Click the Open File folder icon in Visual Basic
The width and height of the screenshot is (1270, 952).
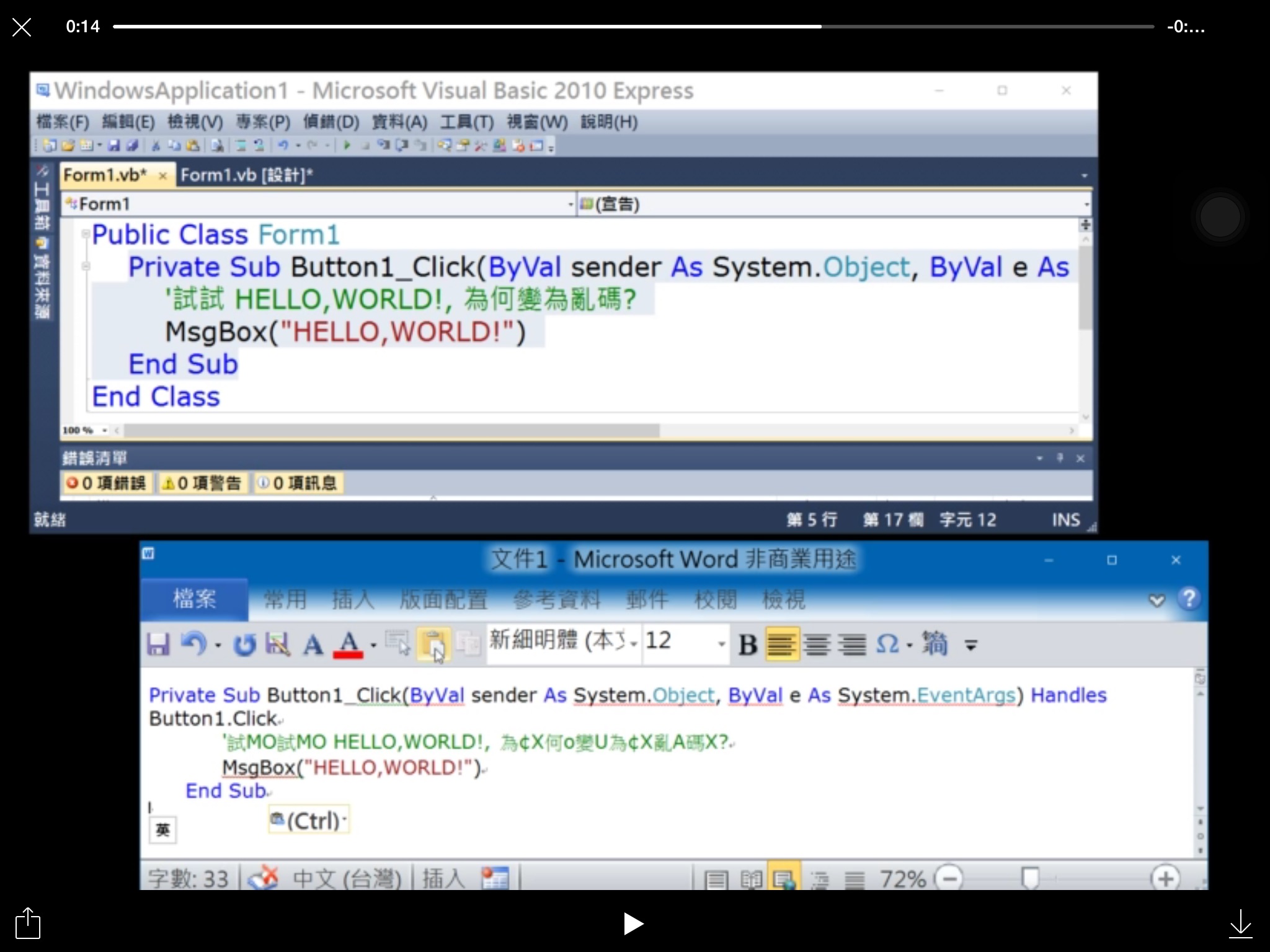[68, 146]
